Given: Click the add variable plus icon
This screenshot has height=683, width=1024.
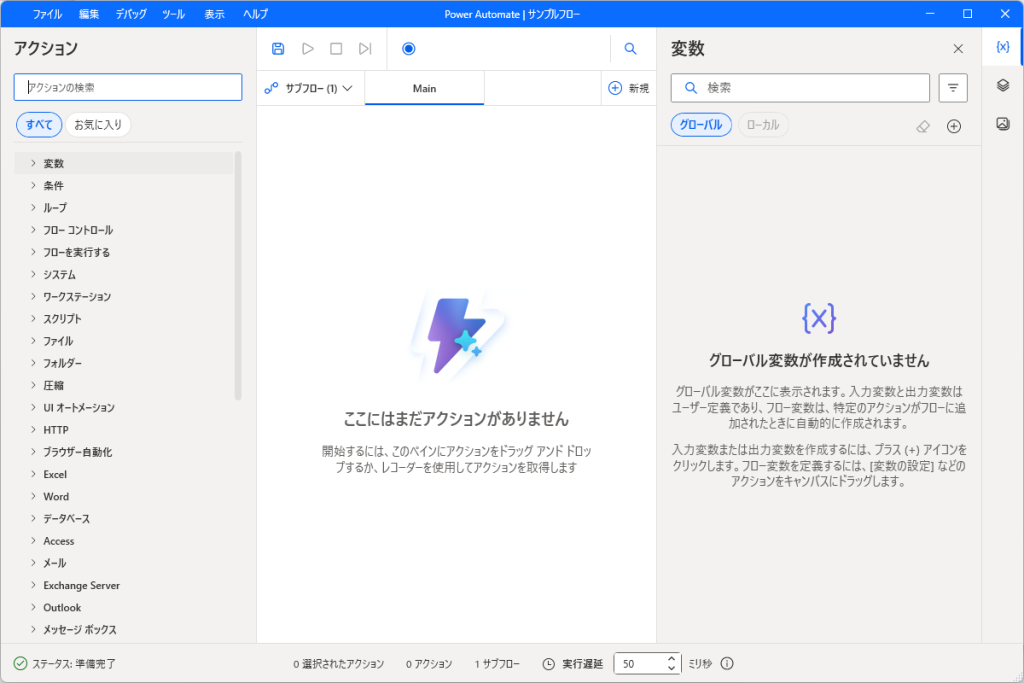Looking at the screenshot, I should (x=954, y=127).
